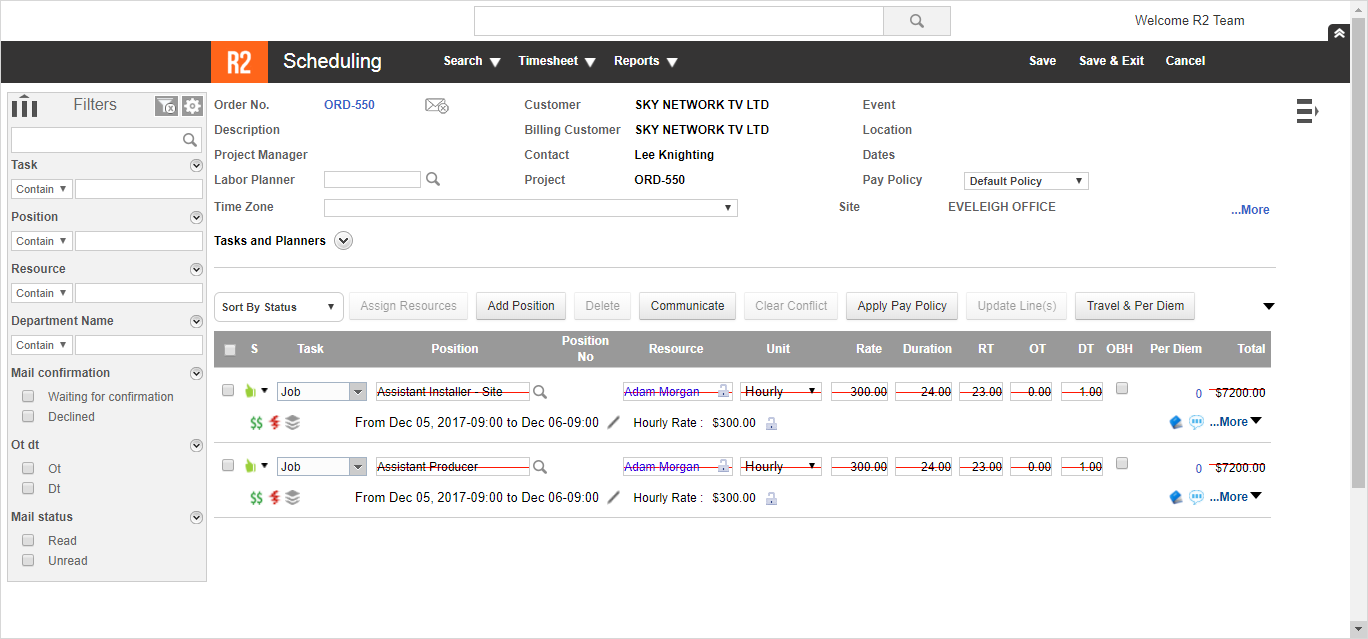This screenshot has width=1368, height=639.
Task: Click the envelope icon beside ORD-550
Action: (x=436, y=106)
